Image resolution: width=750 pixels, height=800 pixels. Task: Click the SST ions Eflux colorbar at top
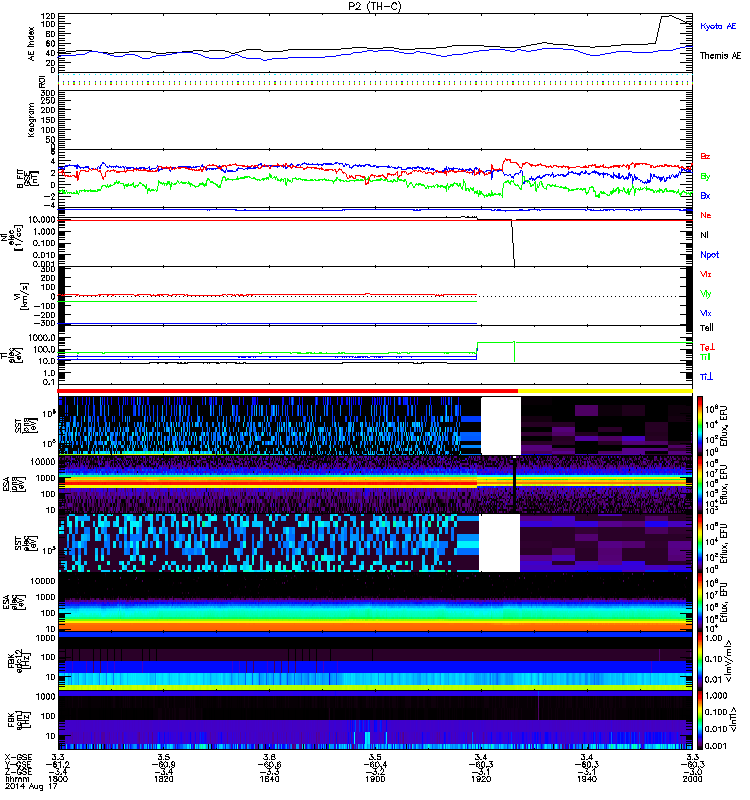[700, 426]
